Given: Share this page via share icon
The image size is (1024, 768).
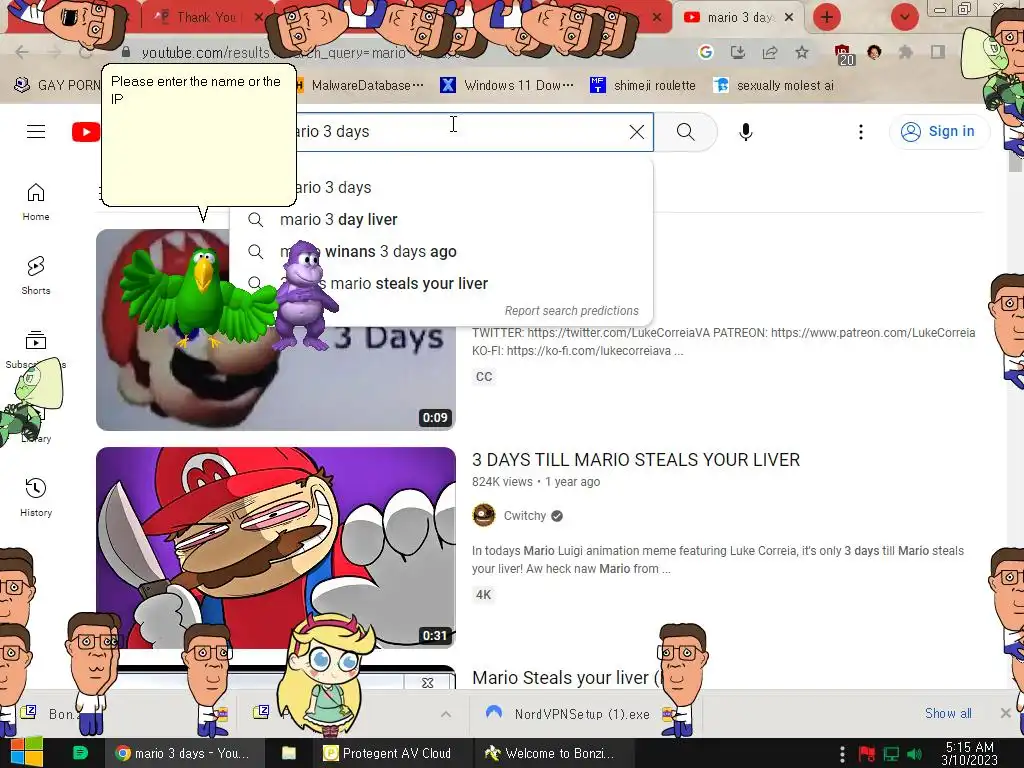Looking at the screenshot, I should point(770,52).
